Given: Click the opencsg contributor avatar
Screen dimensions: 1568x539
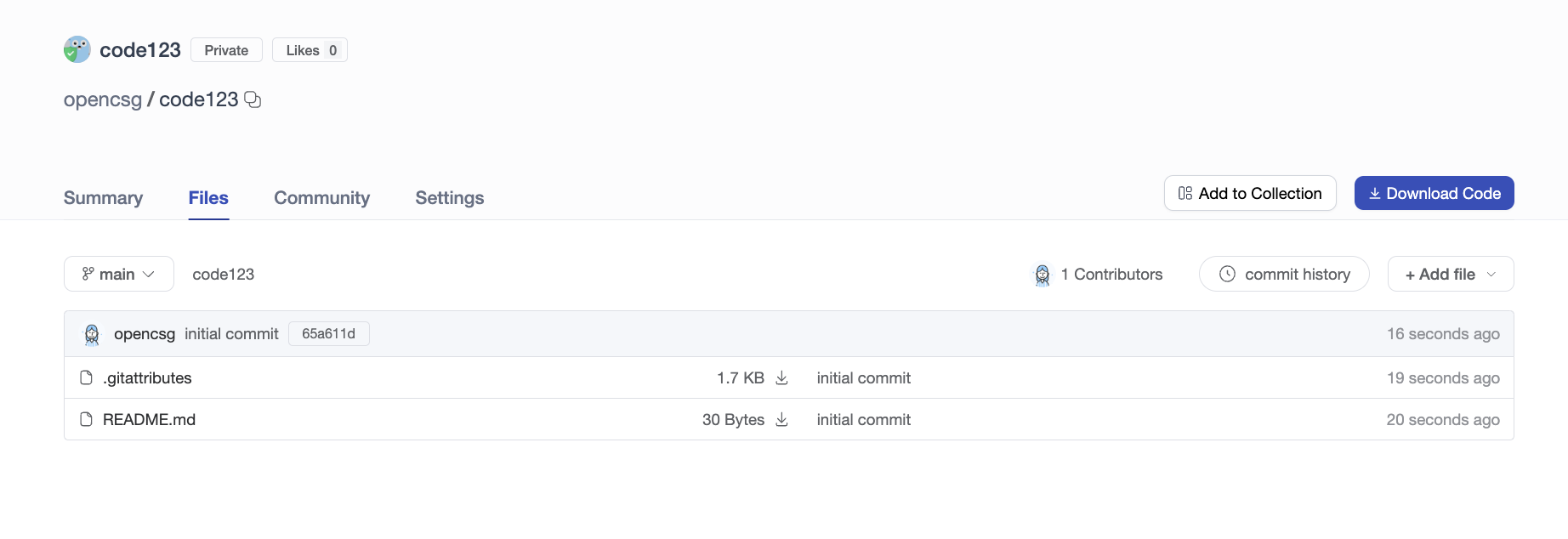Looking at the screenshot, I should (91, 333).
